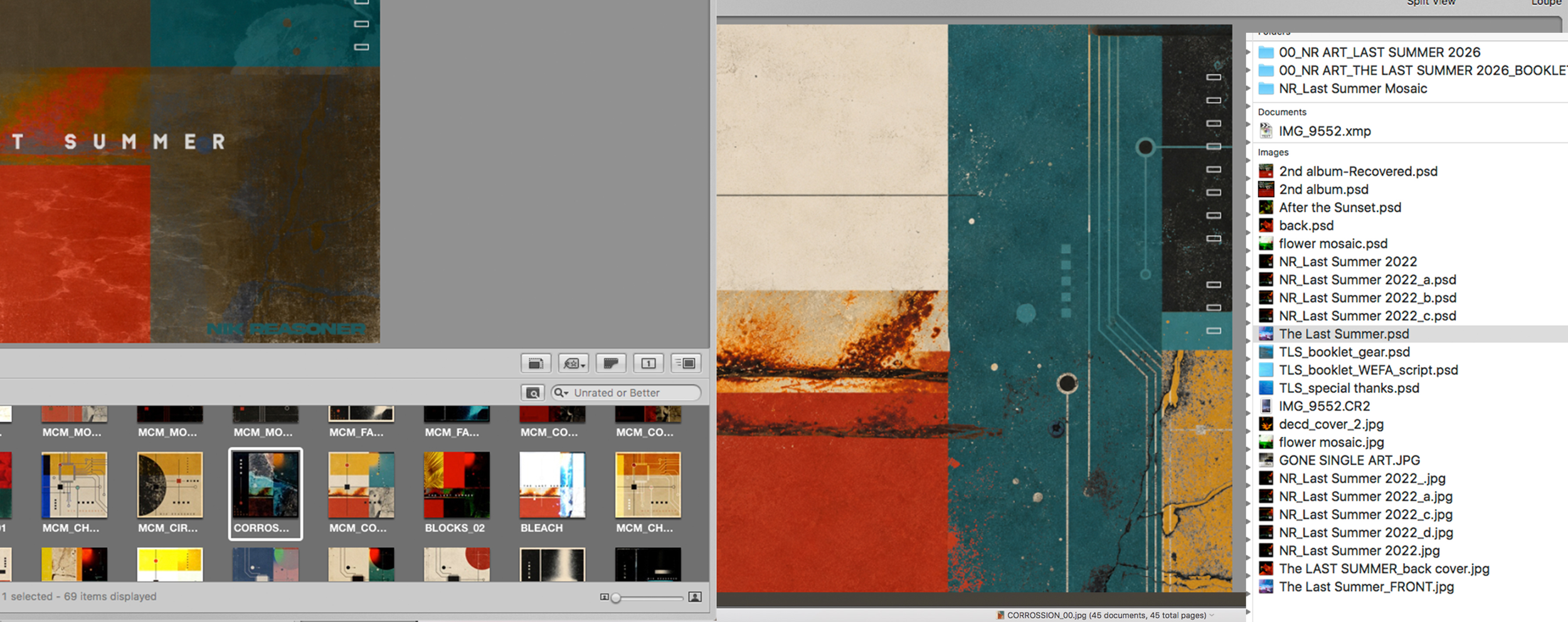Click the large thumbnail size icon
This screenshot has height=622, width=1568.
coord(695,597)
